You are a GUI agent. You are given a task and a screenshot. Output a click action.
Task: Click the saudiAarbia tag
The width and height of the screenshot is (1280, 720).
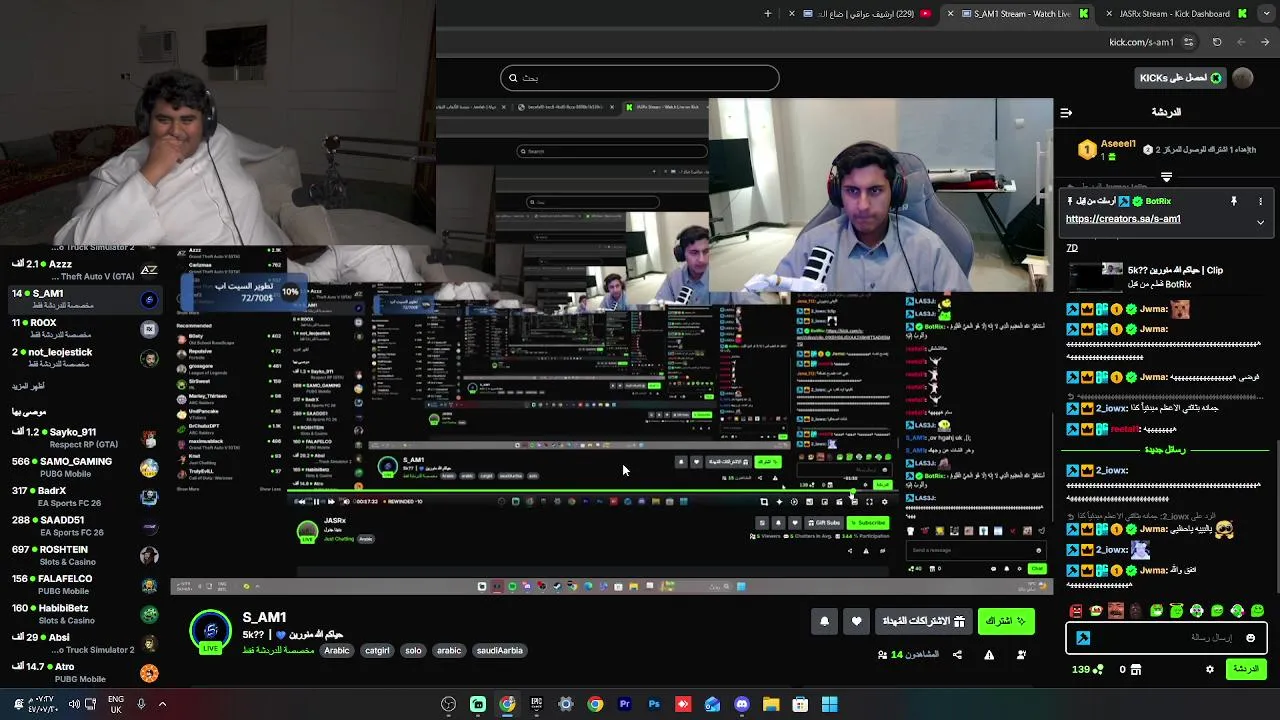[500, 651]
